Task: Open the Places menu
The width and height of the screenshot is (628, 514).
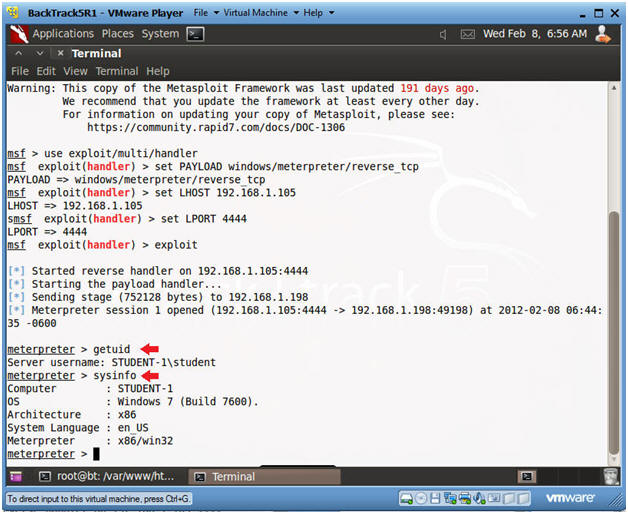Action: coord(118,34)
